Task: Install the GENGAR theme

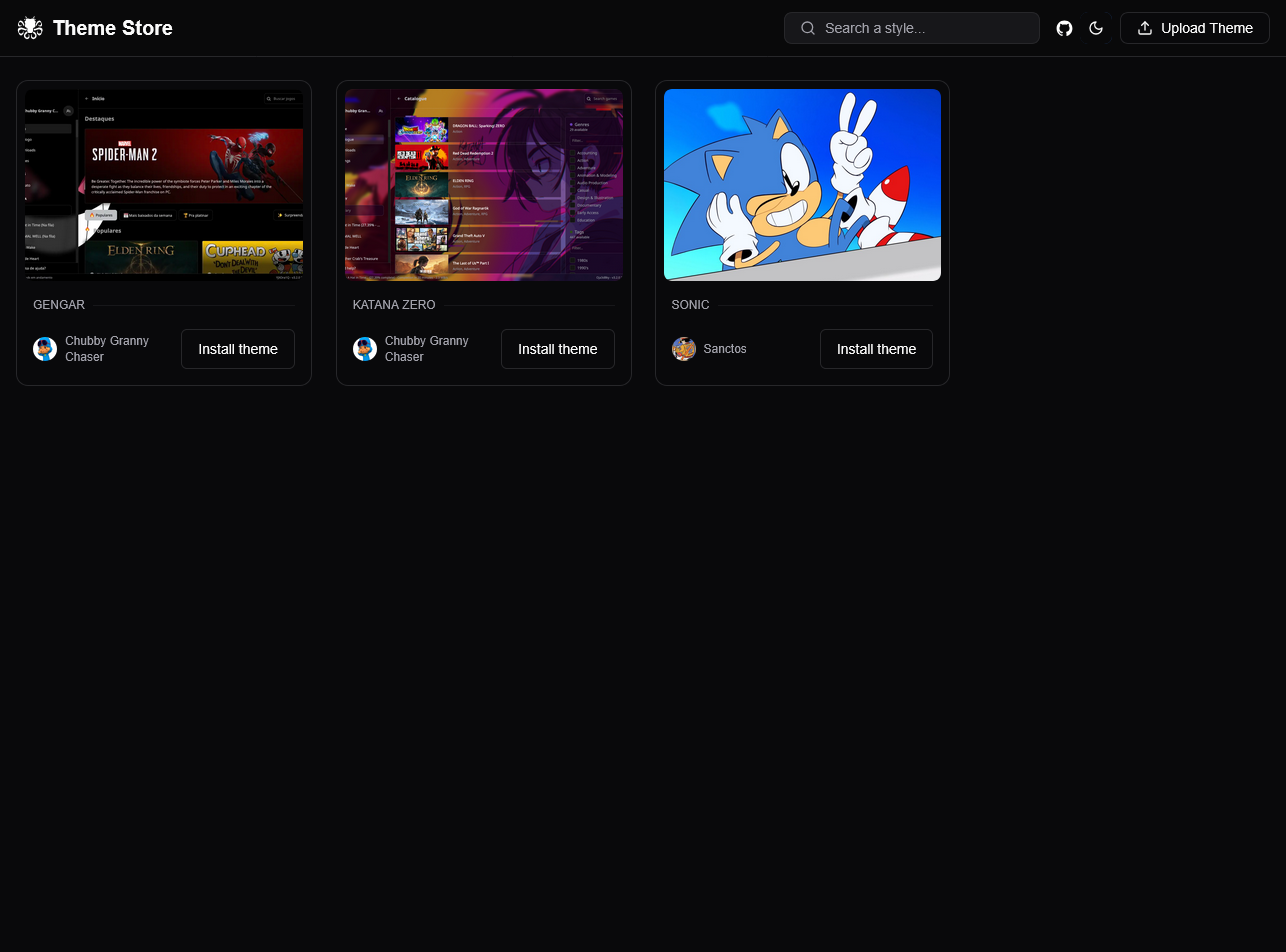Action: 237,349
